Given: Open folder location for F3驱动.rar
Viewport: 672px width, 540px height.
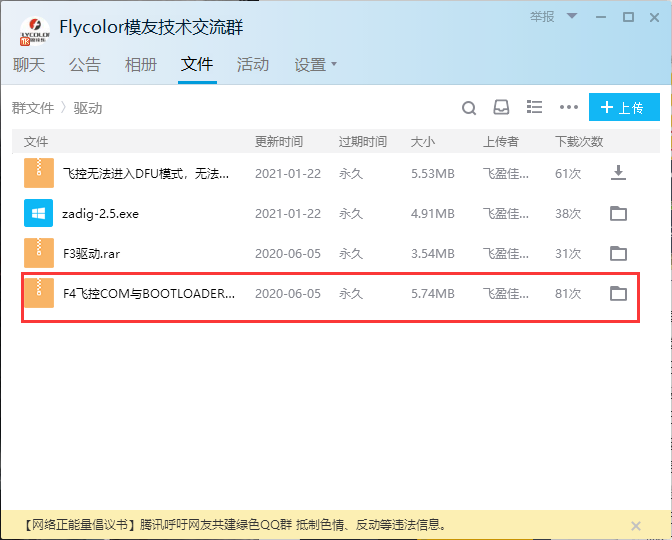Looking at the screenshot, I should click(x=618, y=253).
